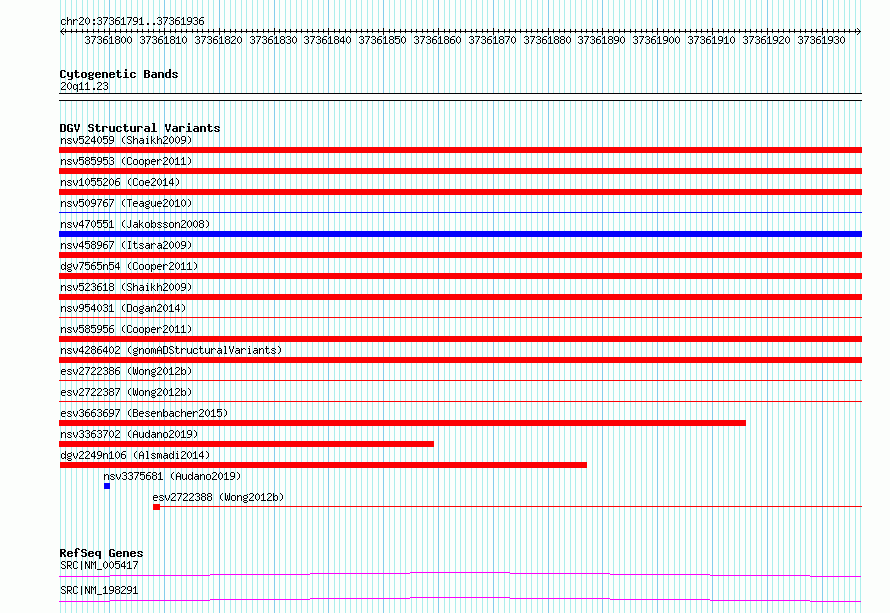Click the red bar under nsv458967
The height and width of the screenshot is (613, 890).
coord(460,255)
